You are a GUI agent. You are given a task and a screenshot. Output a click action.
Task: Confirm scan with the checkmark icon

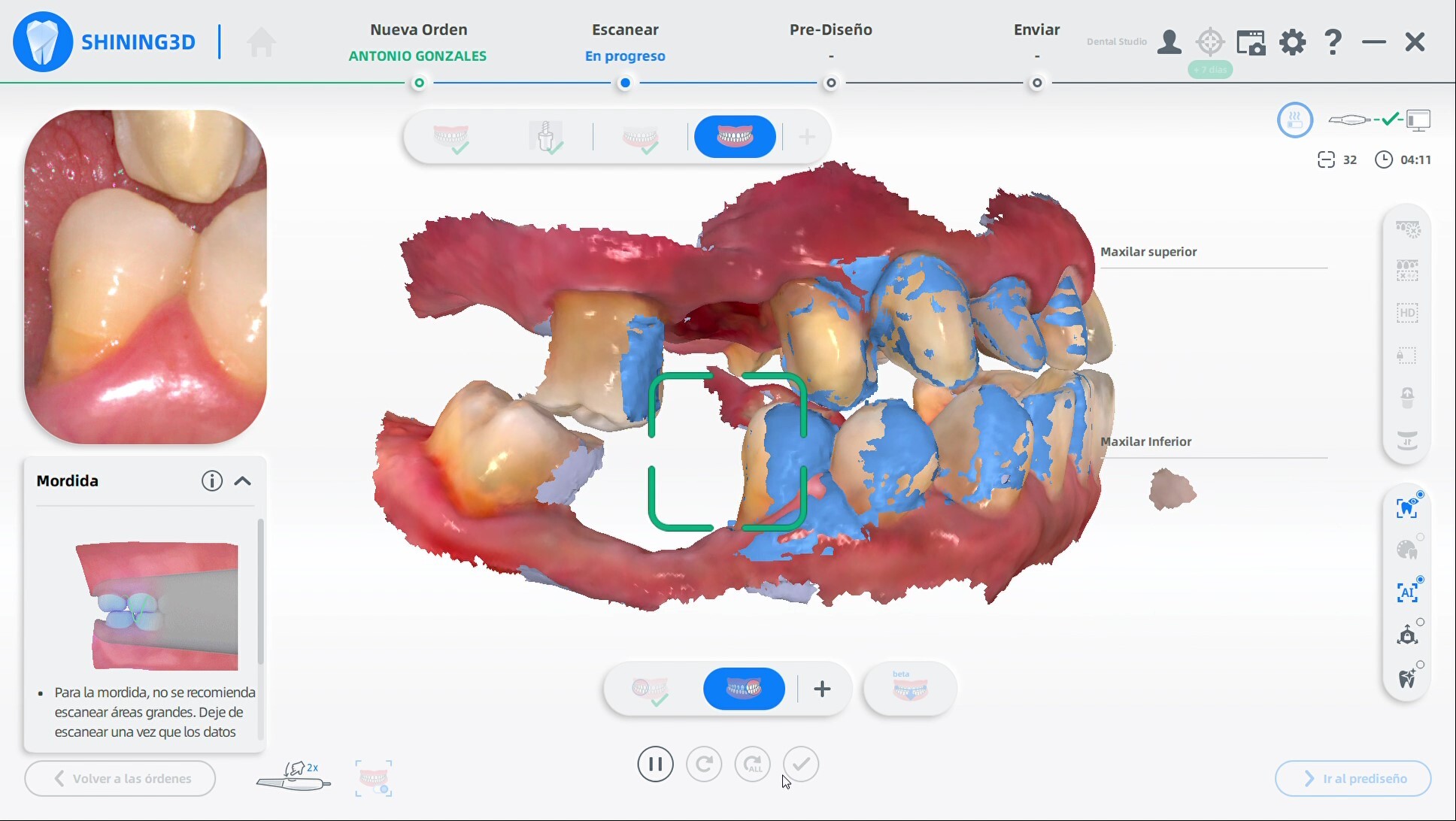[801, 764]
